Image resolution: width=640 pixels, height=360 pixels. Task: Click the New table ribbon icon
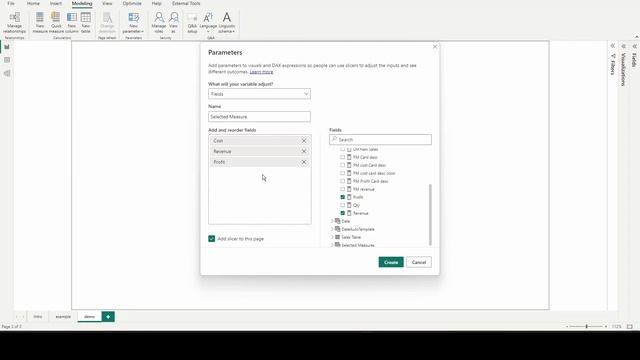click(85, 22)
